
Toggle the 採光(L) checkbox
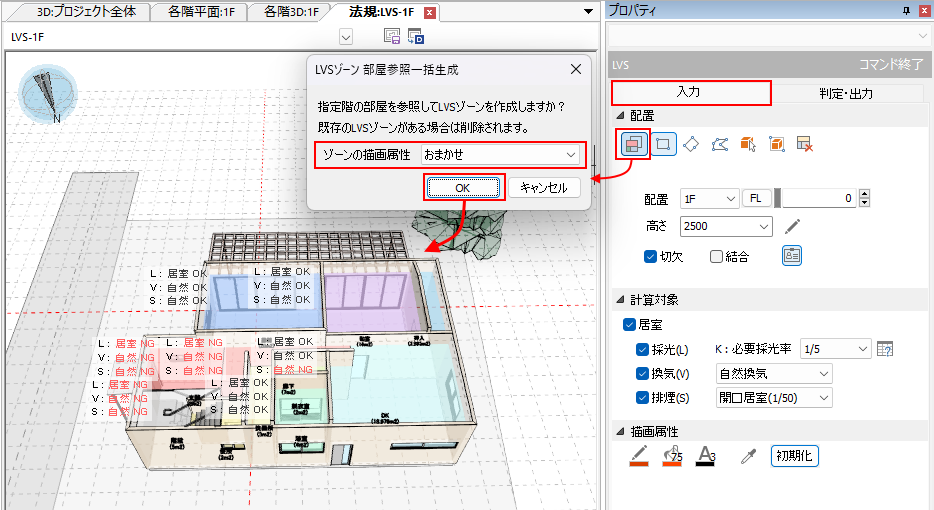coord(643,349)
